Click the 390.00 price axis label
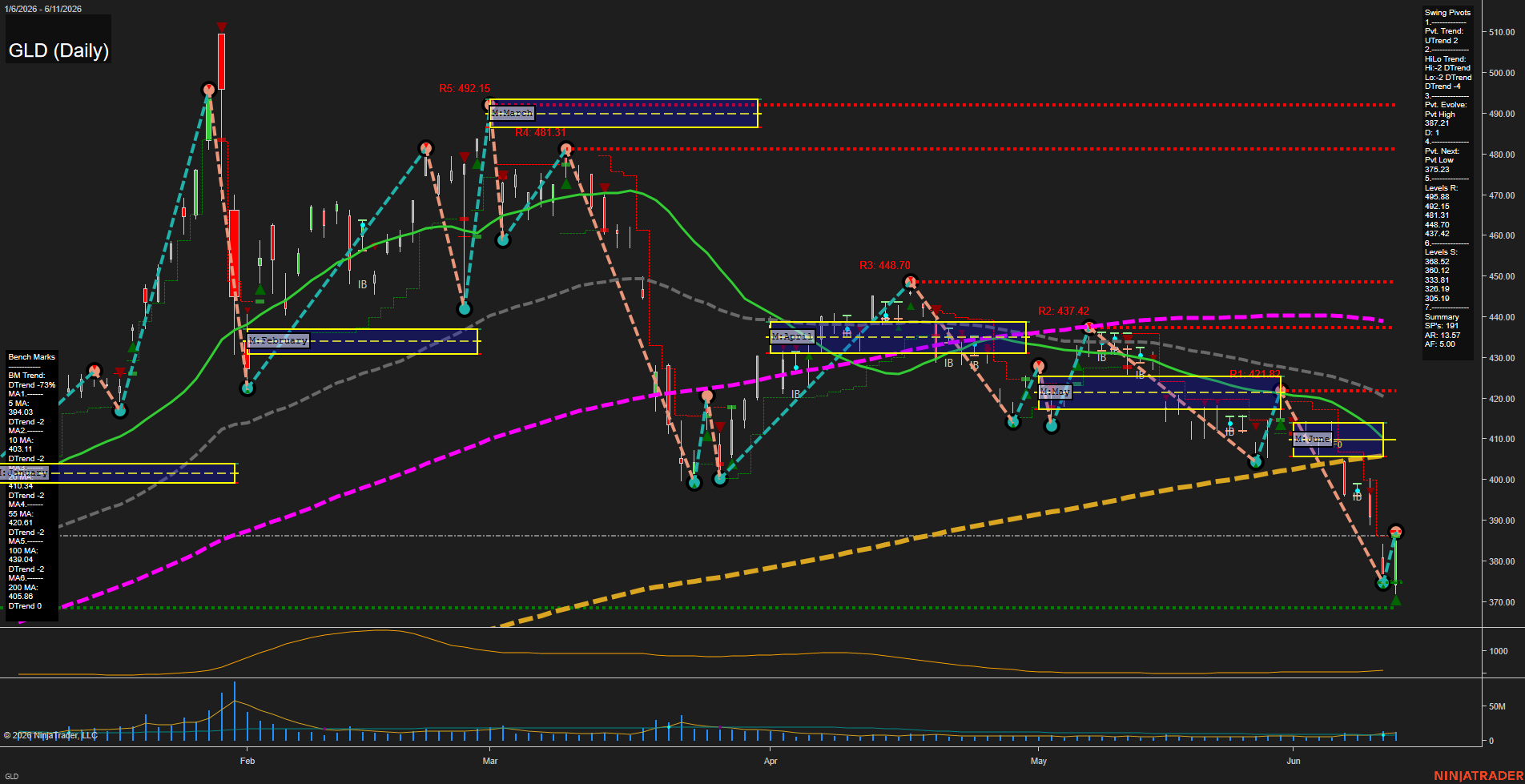Viewport: 1525px width, 784px height. coord(1502,521)
